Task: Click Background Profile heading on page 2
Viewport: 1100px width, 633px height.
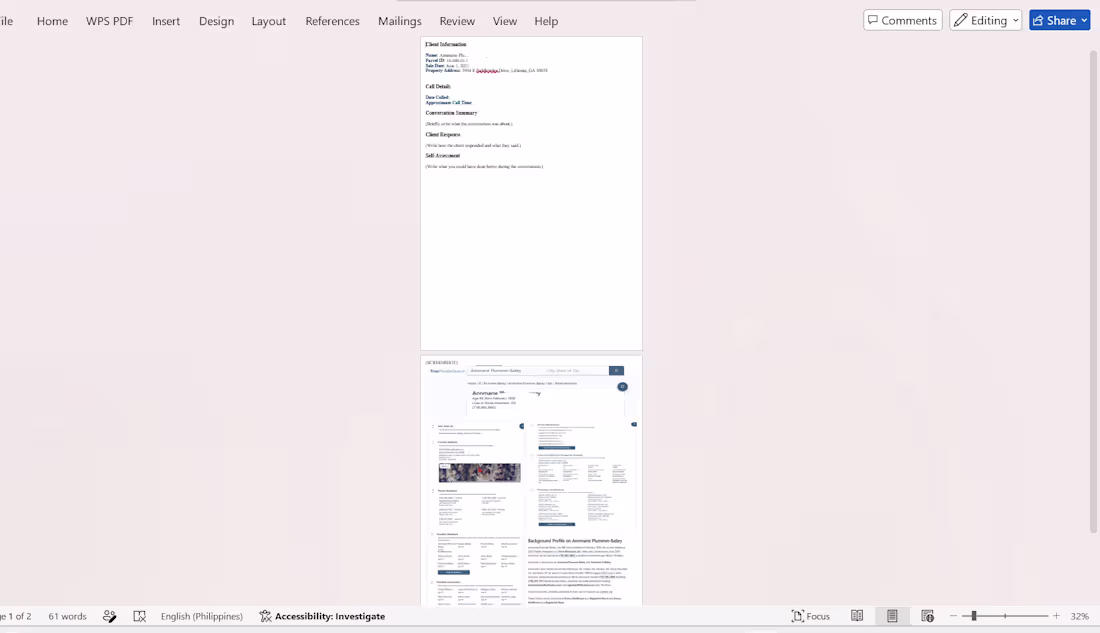Action: point(575,541)
